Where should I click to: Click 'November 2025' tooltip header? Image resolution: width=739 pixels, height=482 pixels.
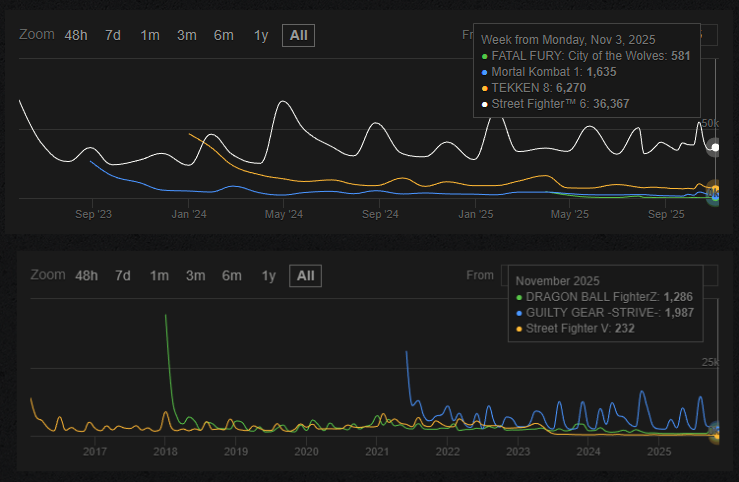point(558,281)
